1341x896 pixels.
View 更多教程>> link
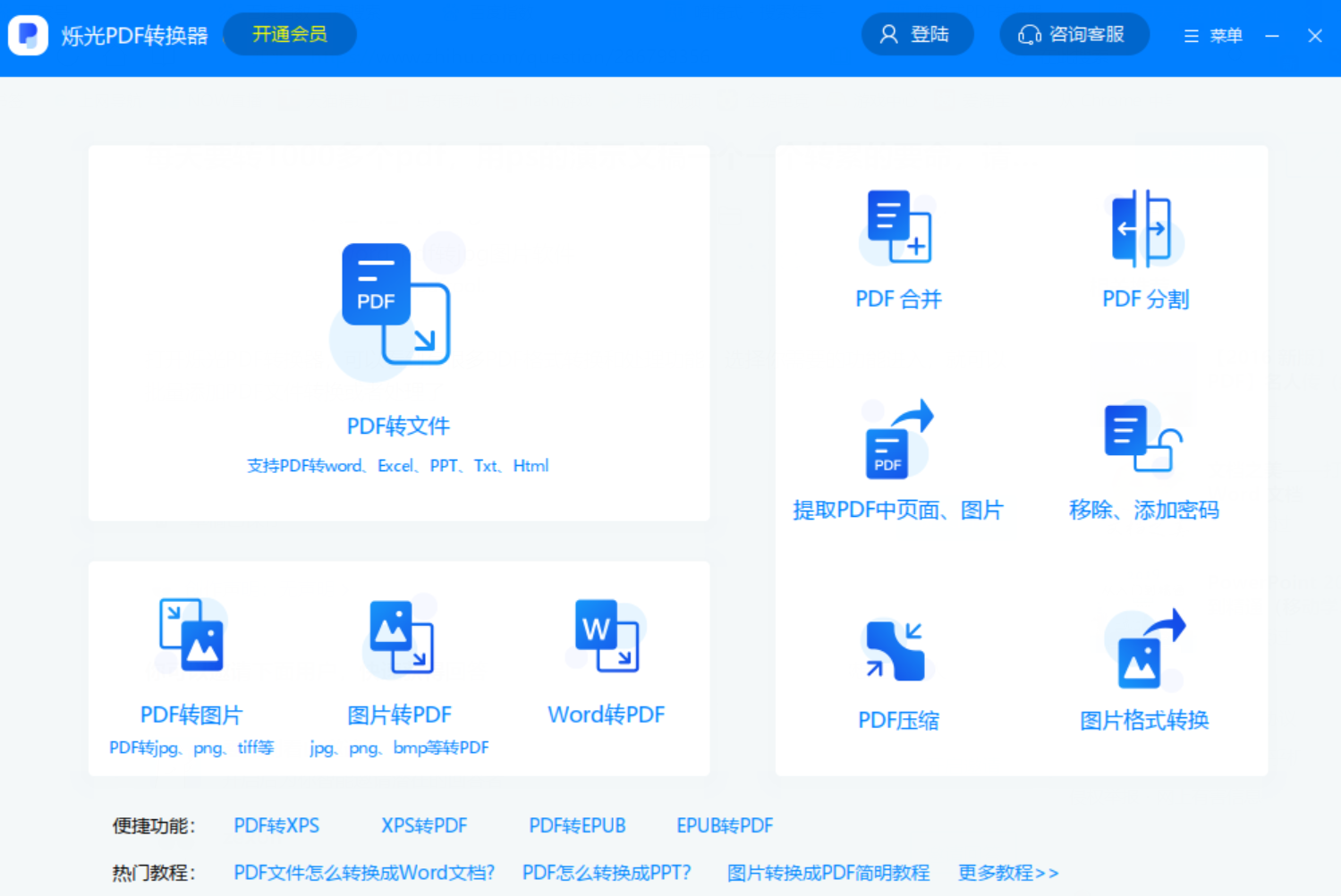coord(1008,873)
